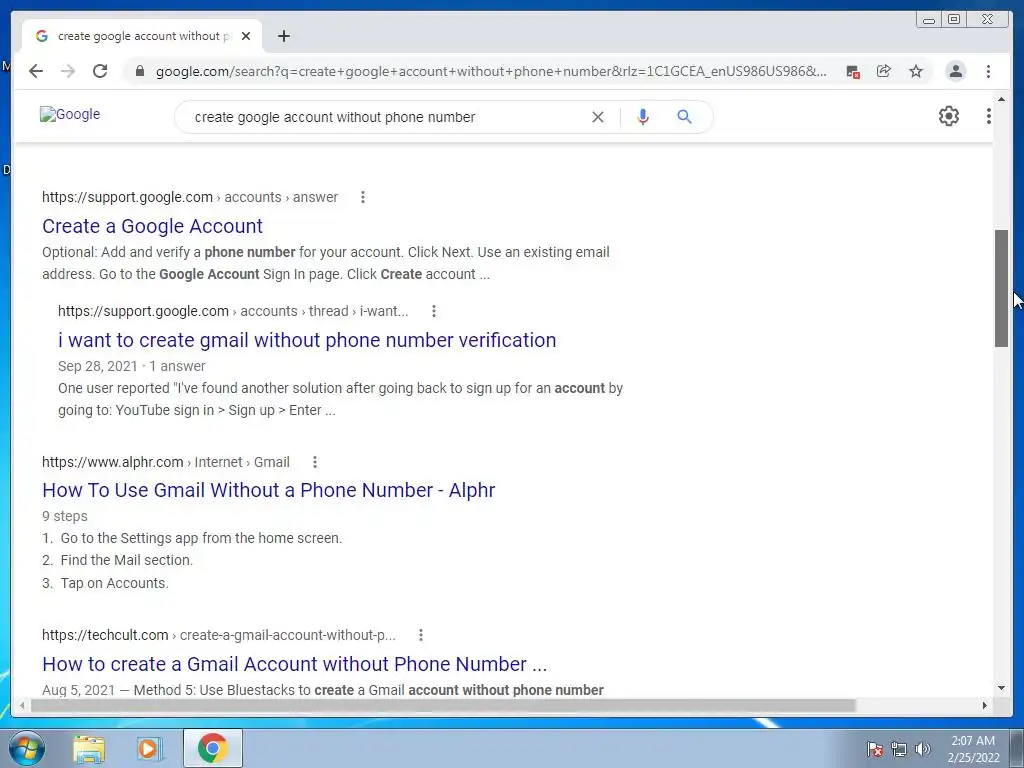Screen dimensions: 1024x768
Task: Click the Chrome taskbar button
Action: [213, 748]
